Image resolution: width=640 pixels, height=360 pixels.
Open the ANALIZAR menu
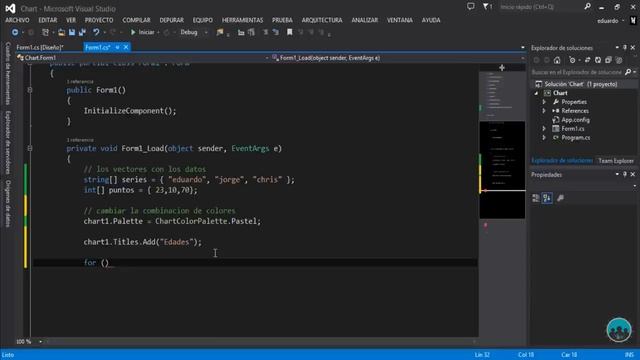(364, 20)
